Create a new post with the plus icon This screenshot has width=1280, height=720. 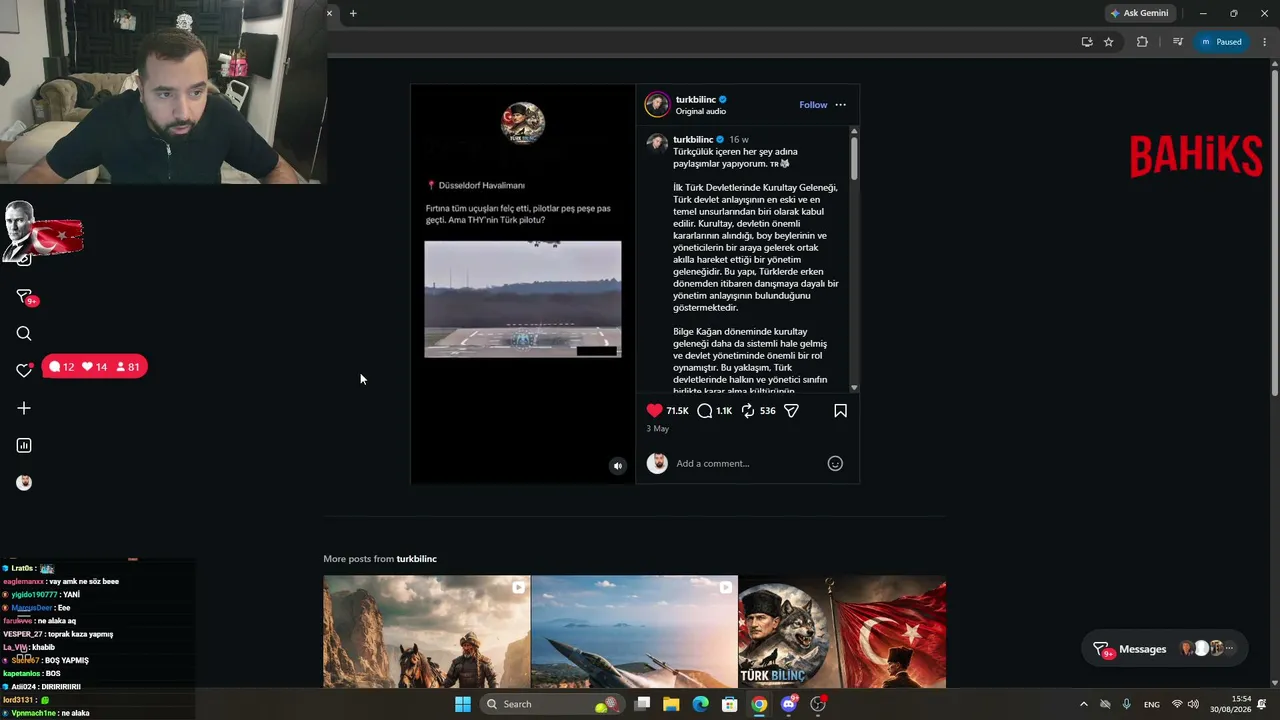[24, 408]
